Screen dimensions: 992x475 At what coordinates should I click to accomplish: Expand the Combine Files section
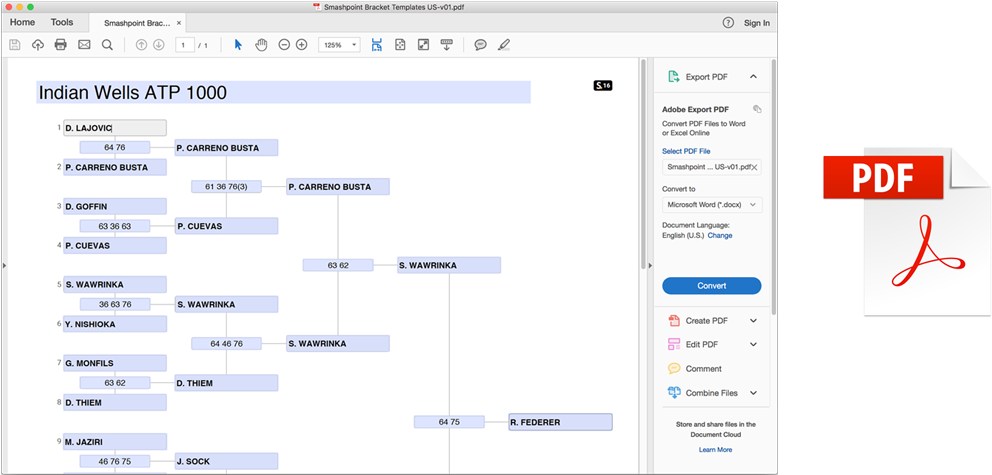(753, 393)
